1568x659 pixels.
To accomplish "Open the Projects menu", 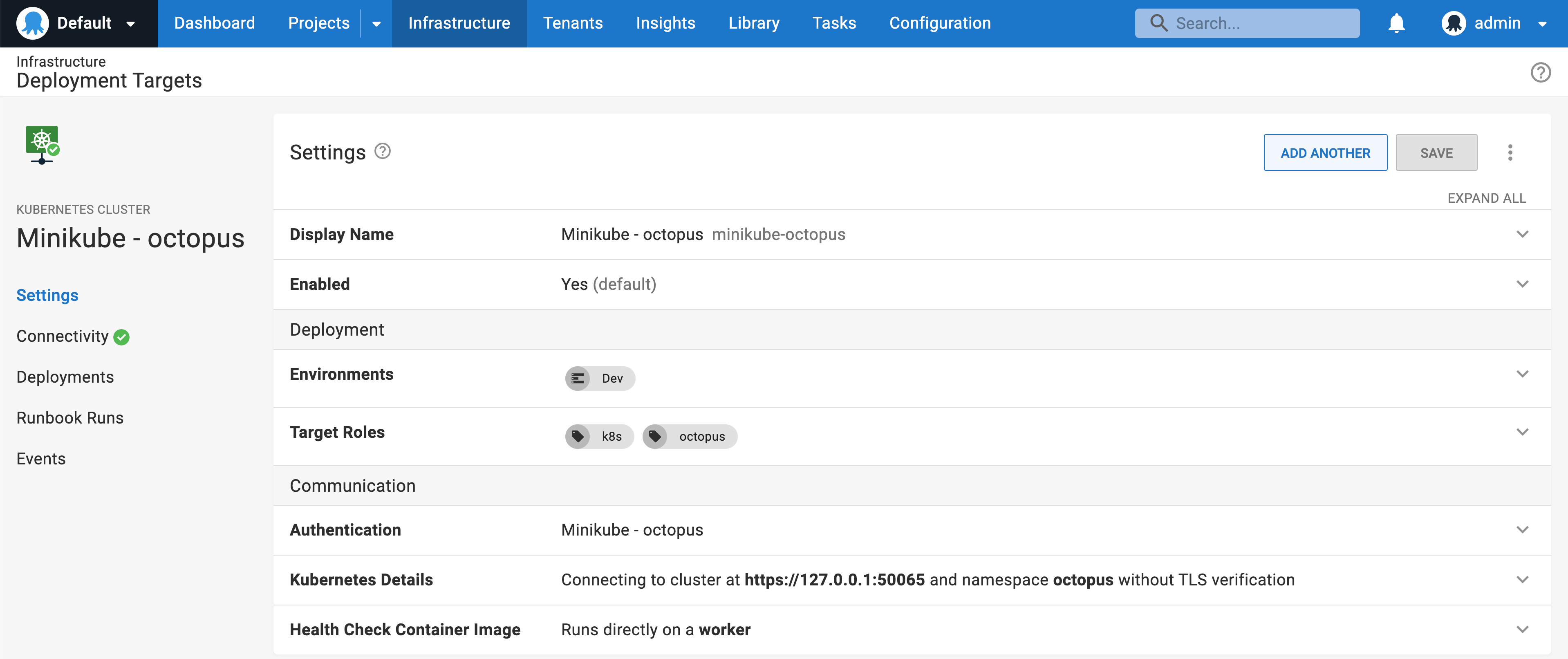I will 318,23.
